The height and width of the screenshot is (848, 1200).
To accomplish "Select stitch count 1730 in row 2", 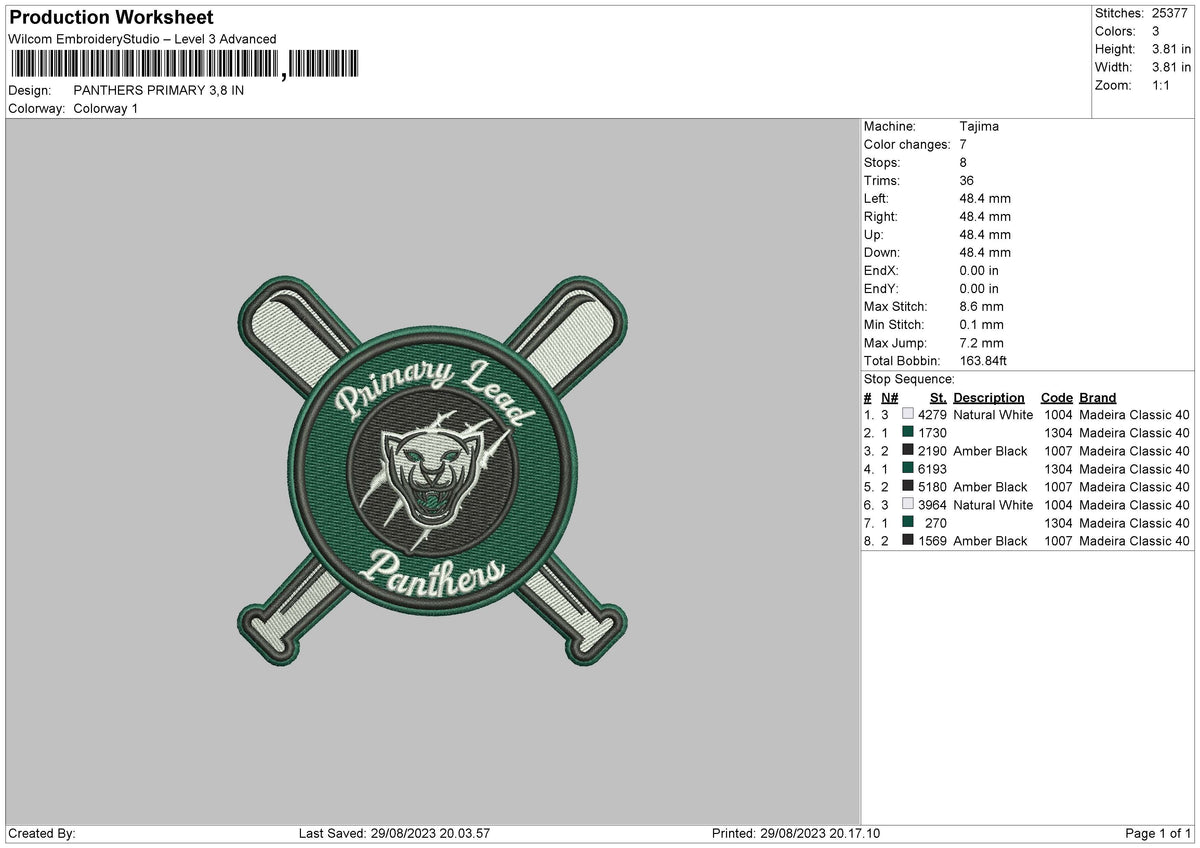I will (932, 433).
